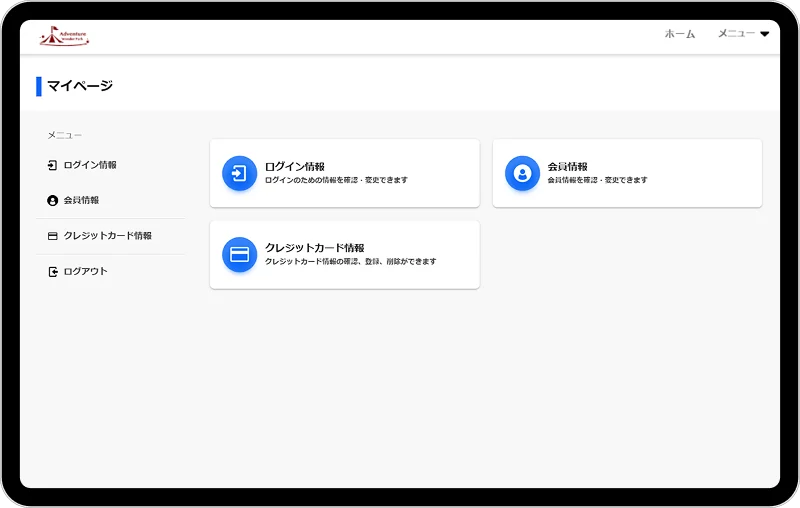Open the メニュー label in the top navigation
The height and width of the screenshot is (508, 800).
pyautogui.click(x=736, y=34)
